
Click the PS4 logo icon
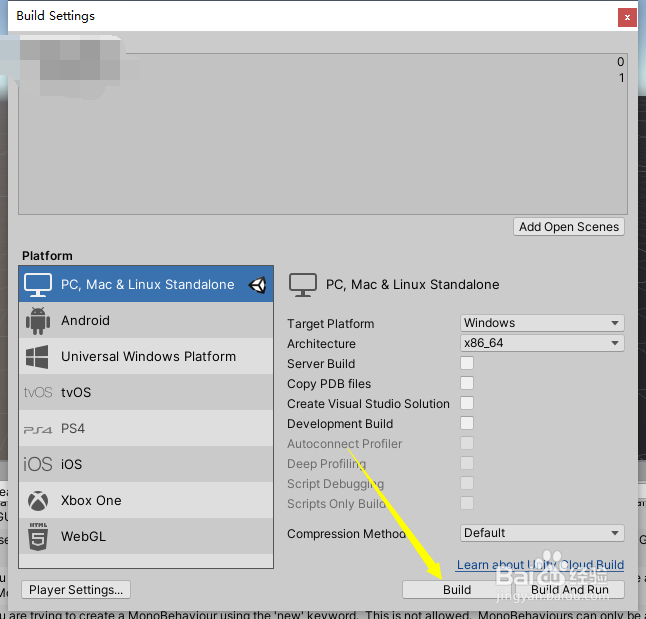38,429
